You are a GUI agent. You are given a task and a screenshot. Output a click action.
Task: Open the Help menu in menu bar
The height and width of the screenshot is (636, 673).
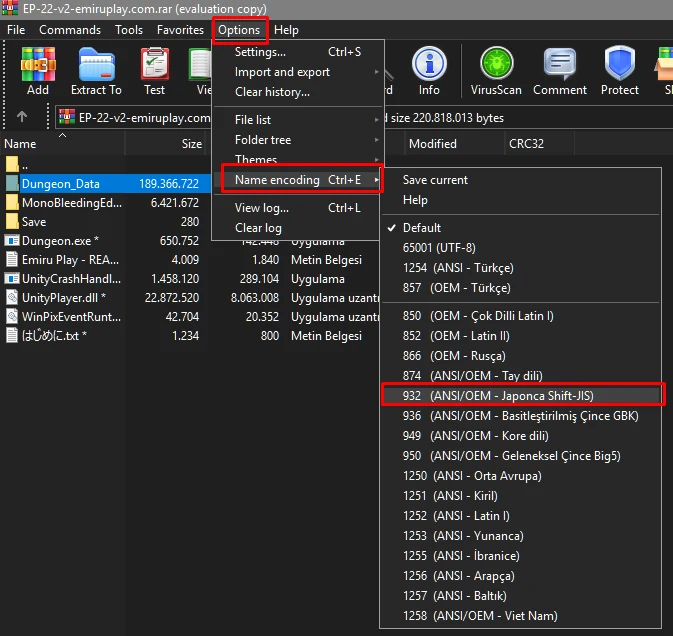(x=286, y=30)
